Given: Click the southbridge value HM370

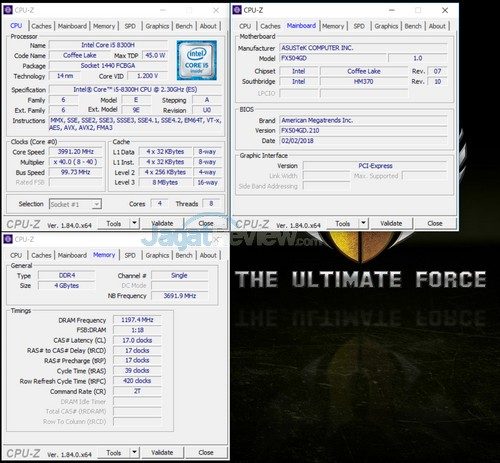Looking at the screenshot, I should pyautogui.click(x=364, y=82).
